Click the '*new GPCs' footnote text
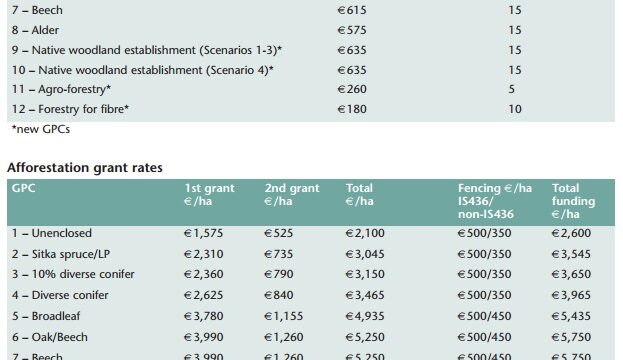 (41, 129)
